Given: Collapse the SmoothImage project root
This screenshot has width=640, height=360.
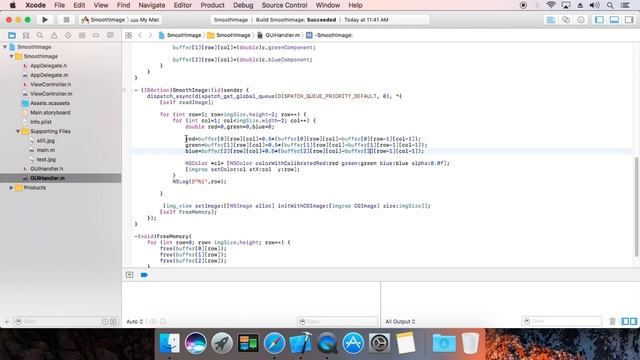Looking at the screenshot, I should (x=5, y=47).
